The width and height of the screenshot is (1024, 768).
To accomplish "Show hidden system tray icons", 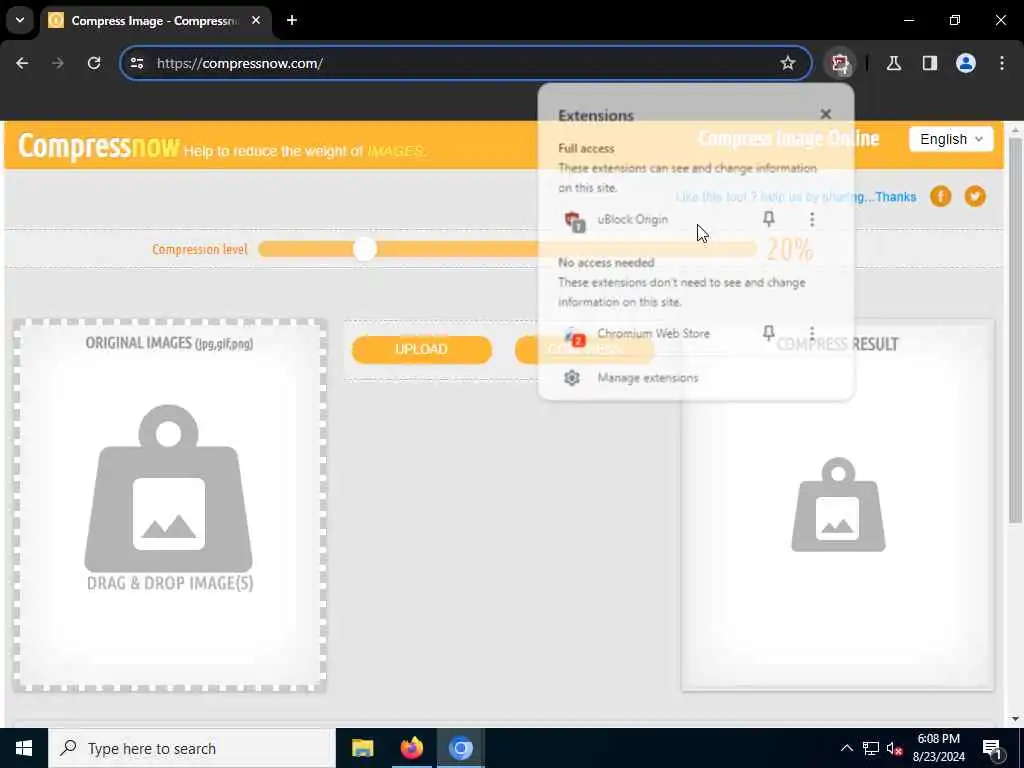I will click(846, 748).
